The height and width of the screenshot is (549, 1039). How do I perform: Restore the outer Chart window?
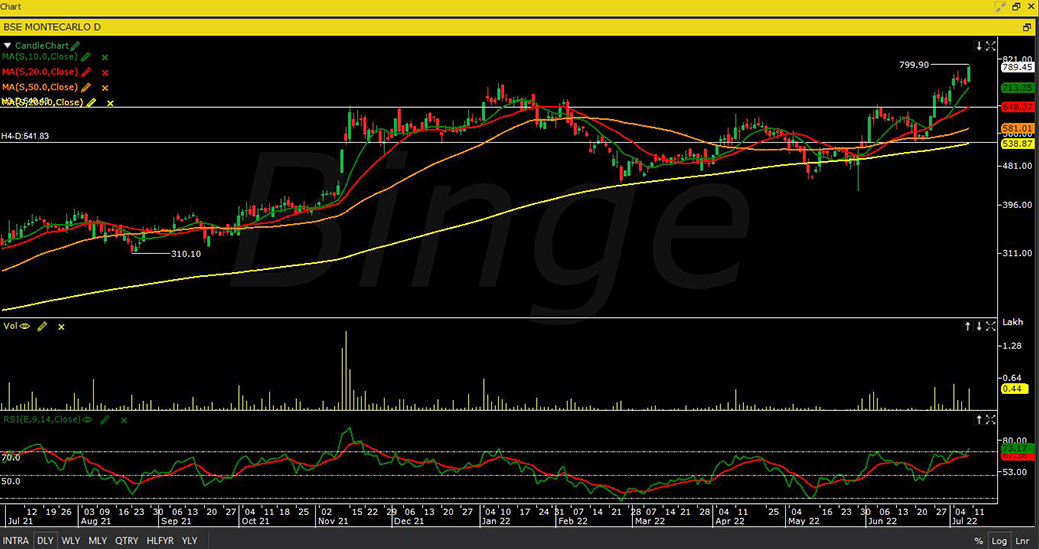(1016, 7)
